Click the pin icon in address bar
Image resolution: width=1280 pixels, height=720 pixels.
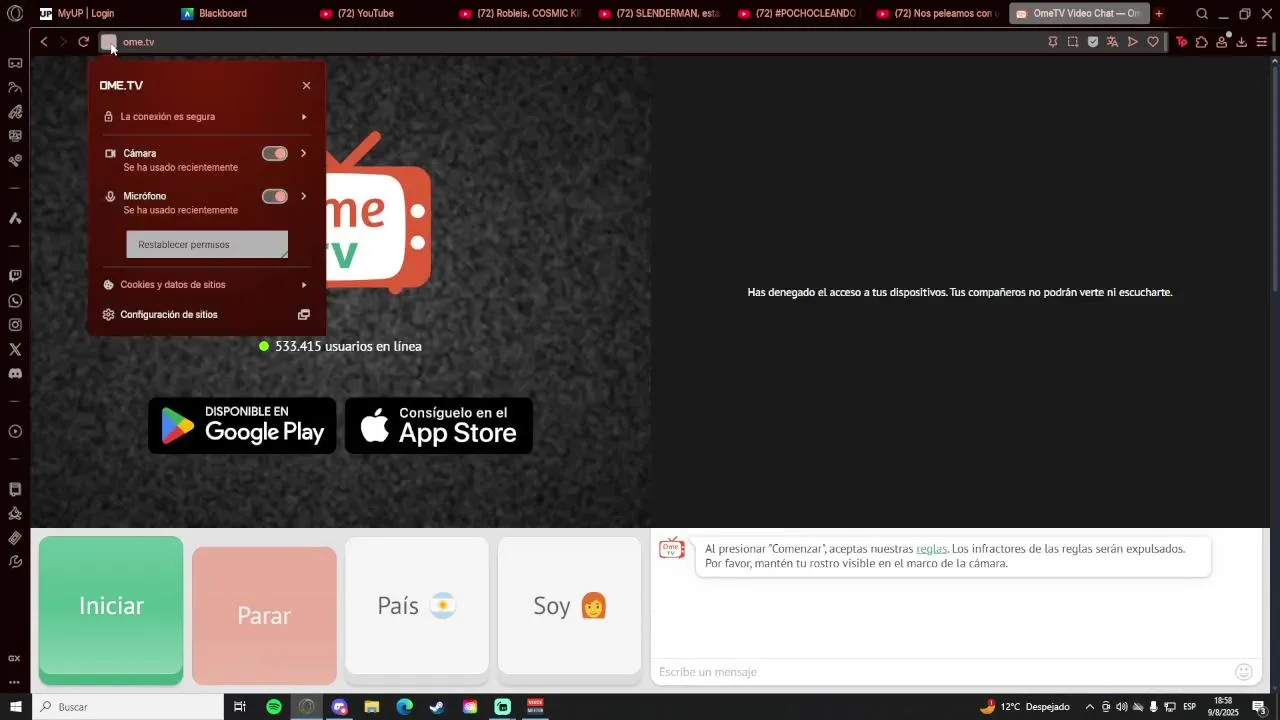click(1052, 42)
